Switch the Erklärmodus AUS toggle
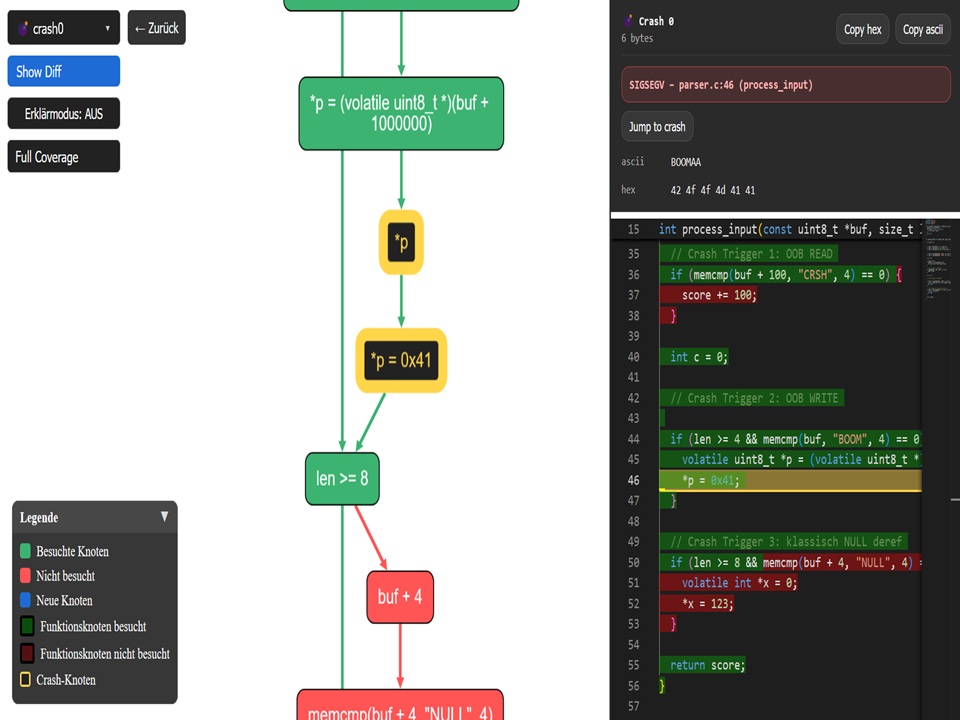Image resolution: width=960 pixels, height=720 pixels. pyautogui.click(x=64, y=113)
